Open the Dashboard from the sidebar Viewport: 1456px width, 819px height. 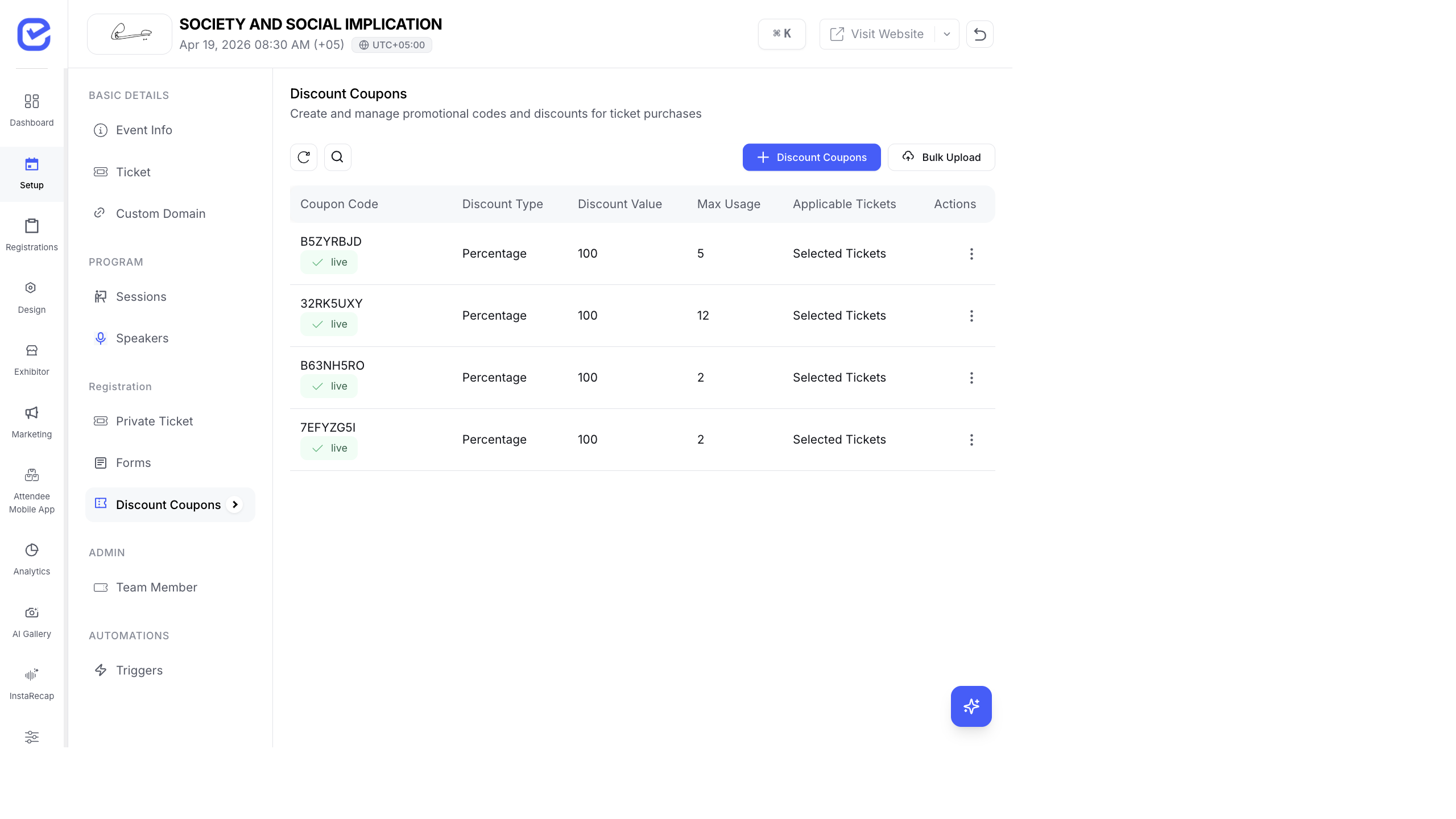(x=31, y=108)
